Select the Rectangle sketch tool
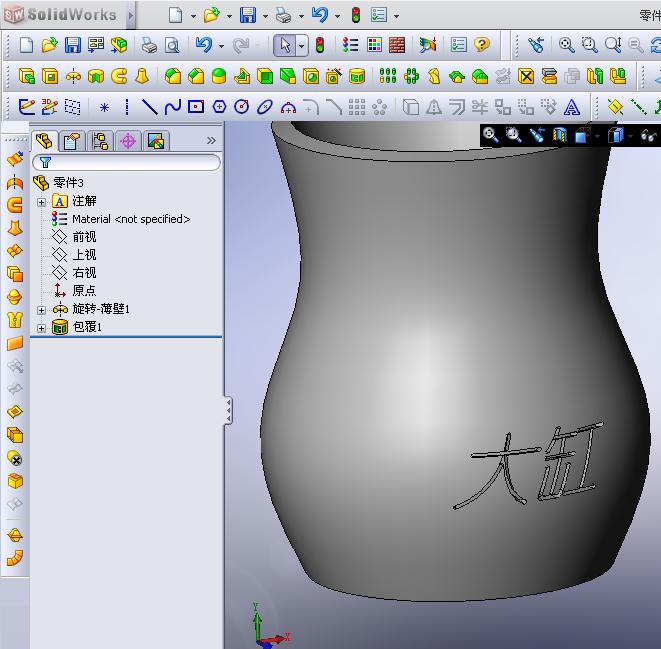This screenshot has height=649, width=661. click(196, 107)
